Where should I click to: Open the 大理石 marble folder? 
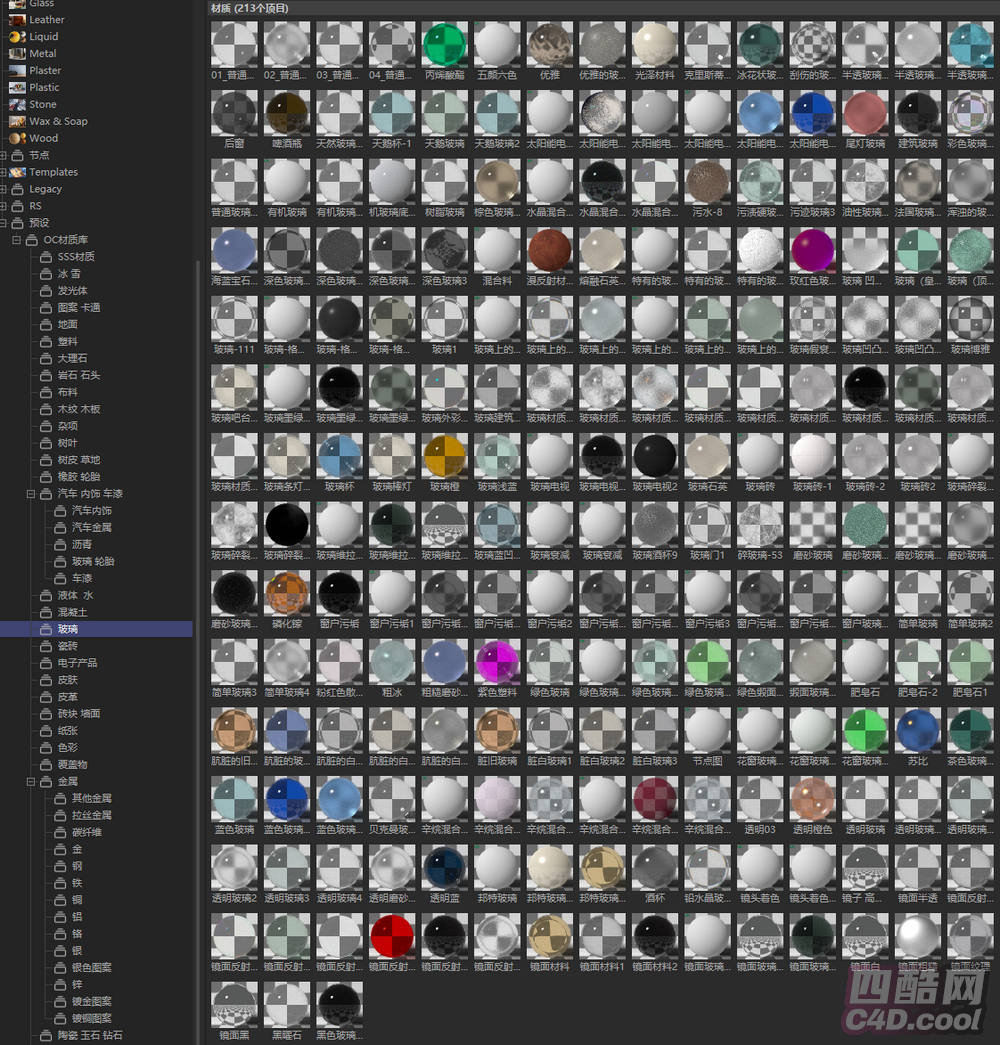coord(72,358)
